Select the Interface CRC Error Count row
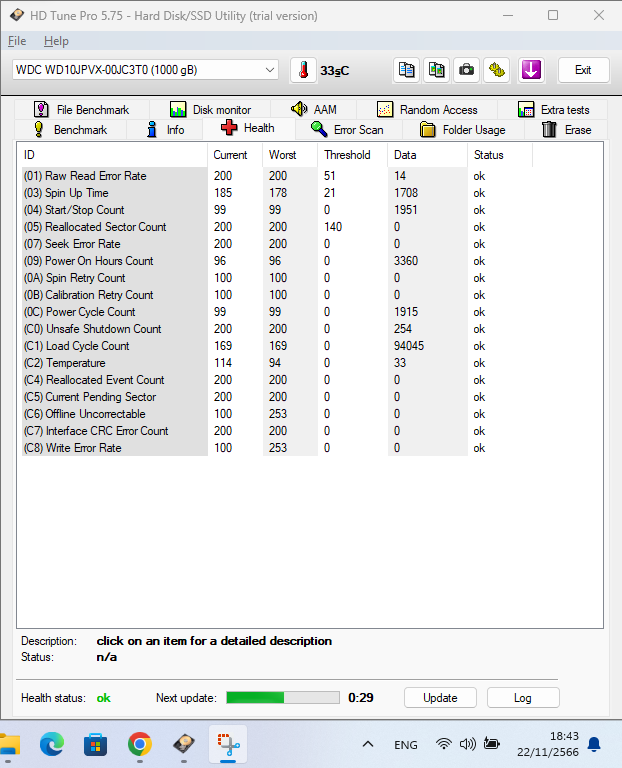 277,431
